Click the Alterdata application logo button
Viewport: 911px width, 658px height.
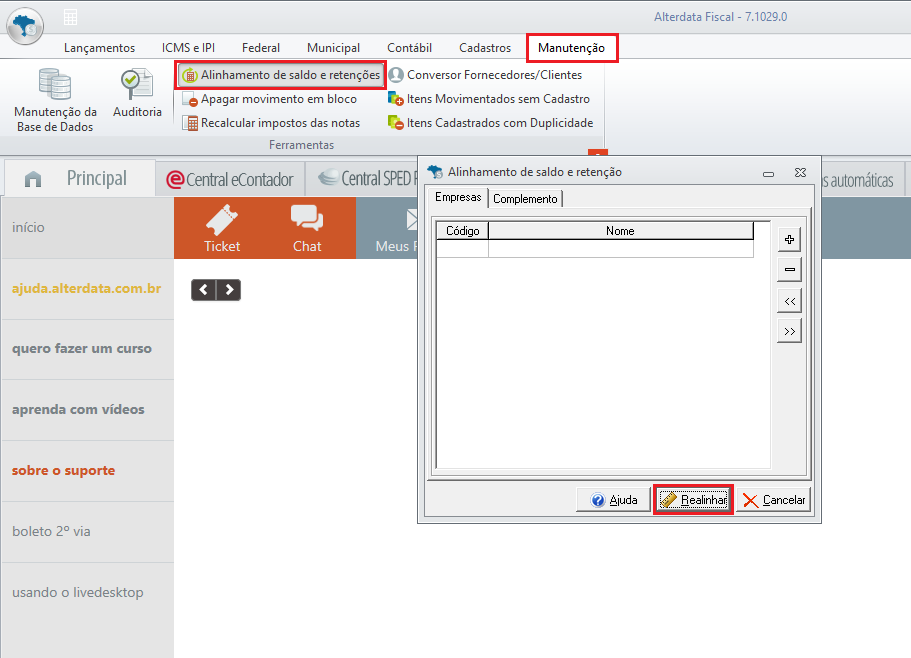25,26
